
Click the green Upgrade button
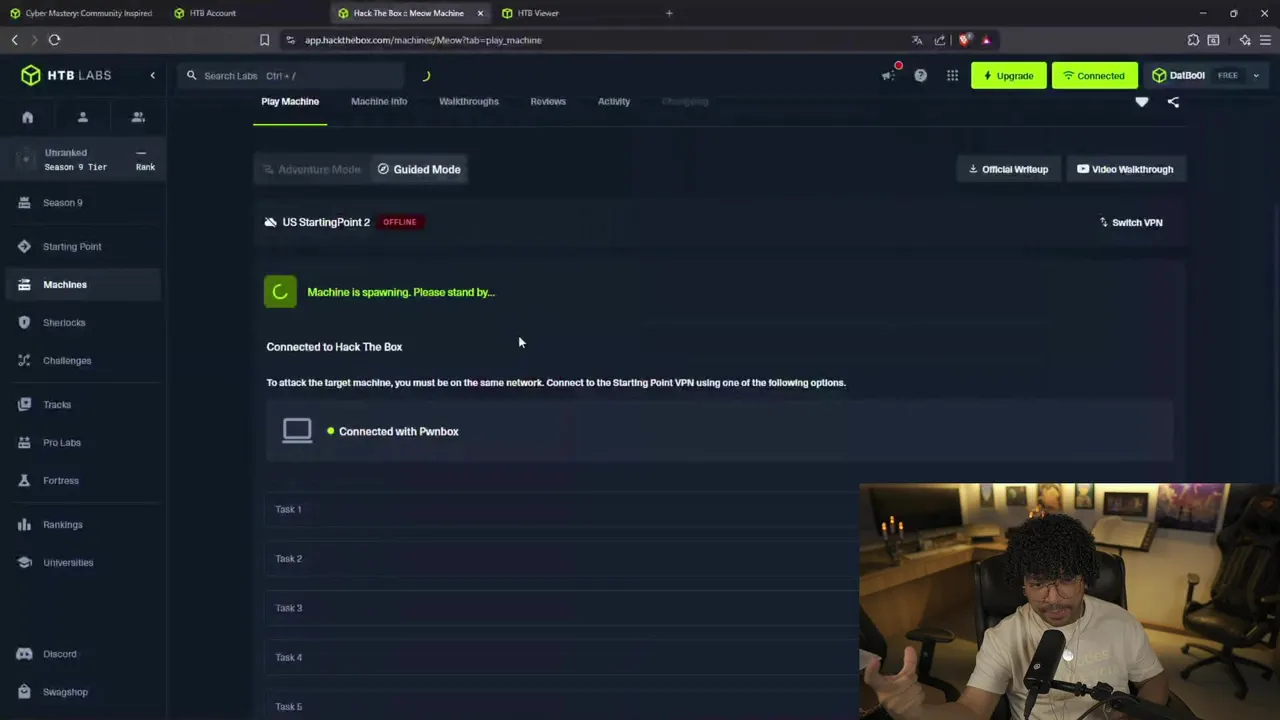[1008, 76]
